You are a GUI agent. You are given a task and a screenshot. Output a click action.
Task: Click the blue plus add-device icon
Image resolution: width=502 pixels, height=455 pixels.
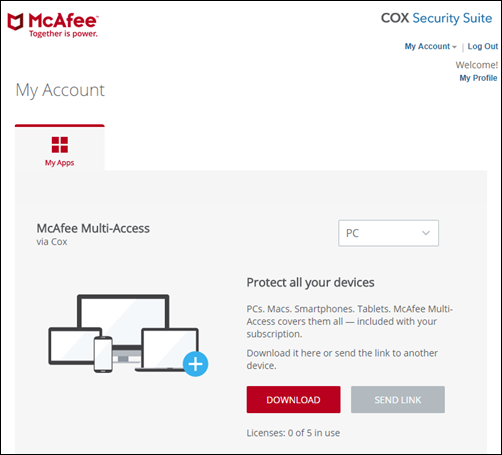click(x=195, y=364)
